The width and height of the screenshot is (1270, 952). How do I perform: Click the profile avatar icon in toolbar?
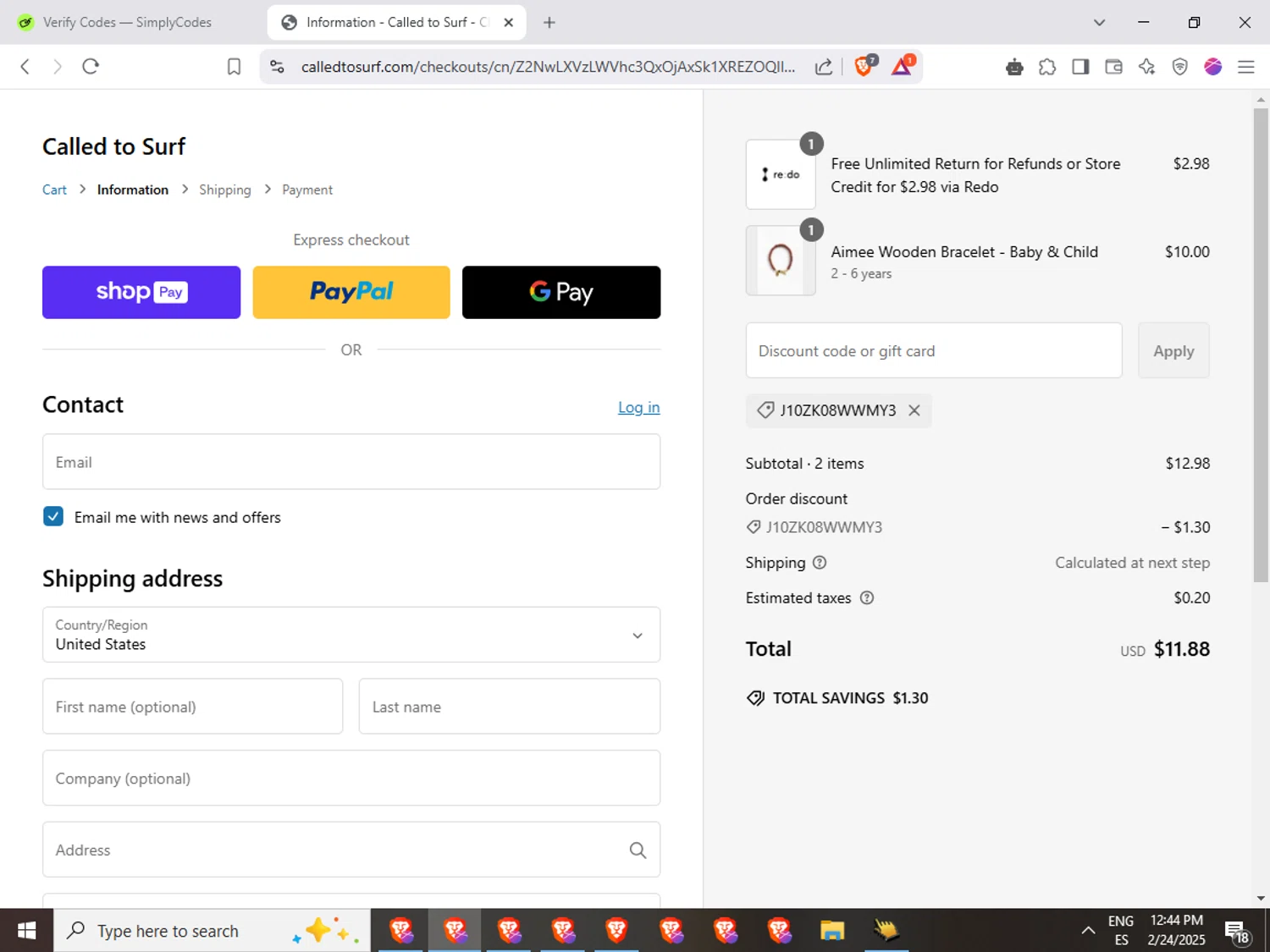point(1212,67)
